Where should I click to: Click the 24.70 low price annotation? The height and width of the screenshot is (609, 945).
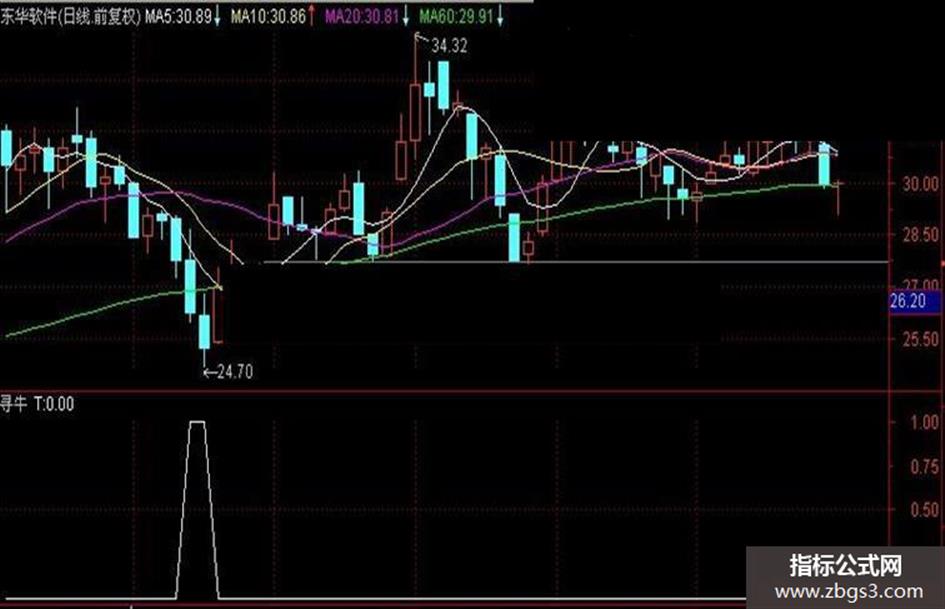tap(234, 371)
